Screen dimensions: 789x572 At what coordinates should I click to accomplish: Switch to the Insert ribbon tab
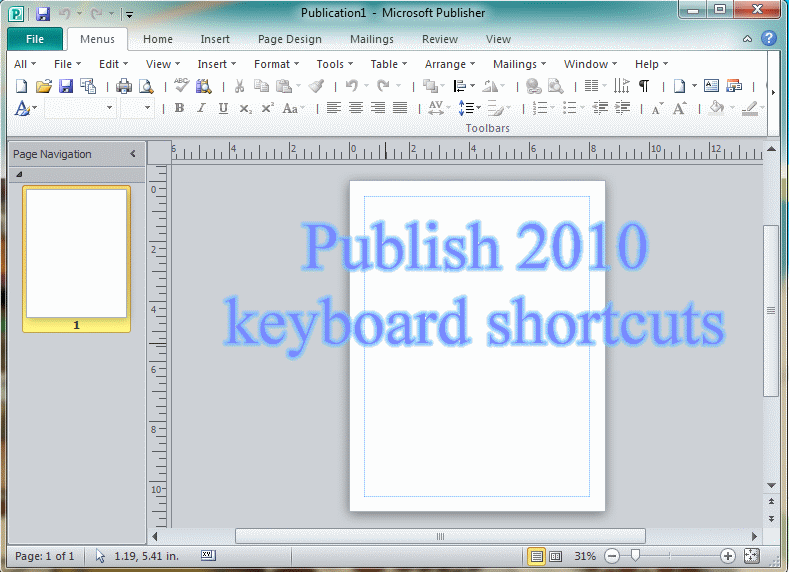(215, 39)
